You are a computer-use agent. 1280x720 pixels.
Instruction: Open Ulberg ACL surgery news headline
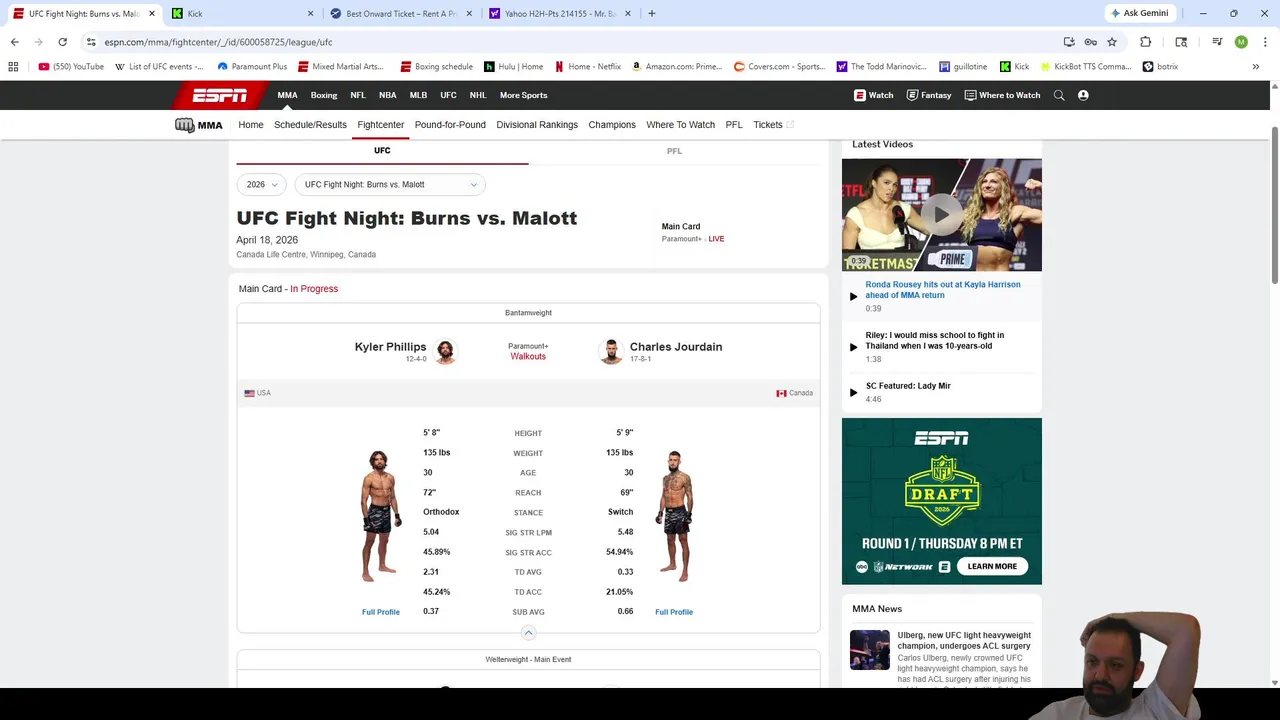pos(964,641)
